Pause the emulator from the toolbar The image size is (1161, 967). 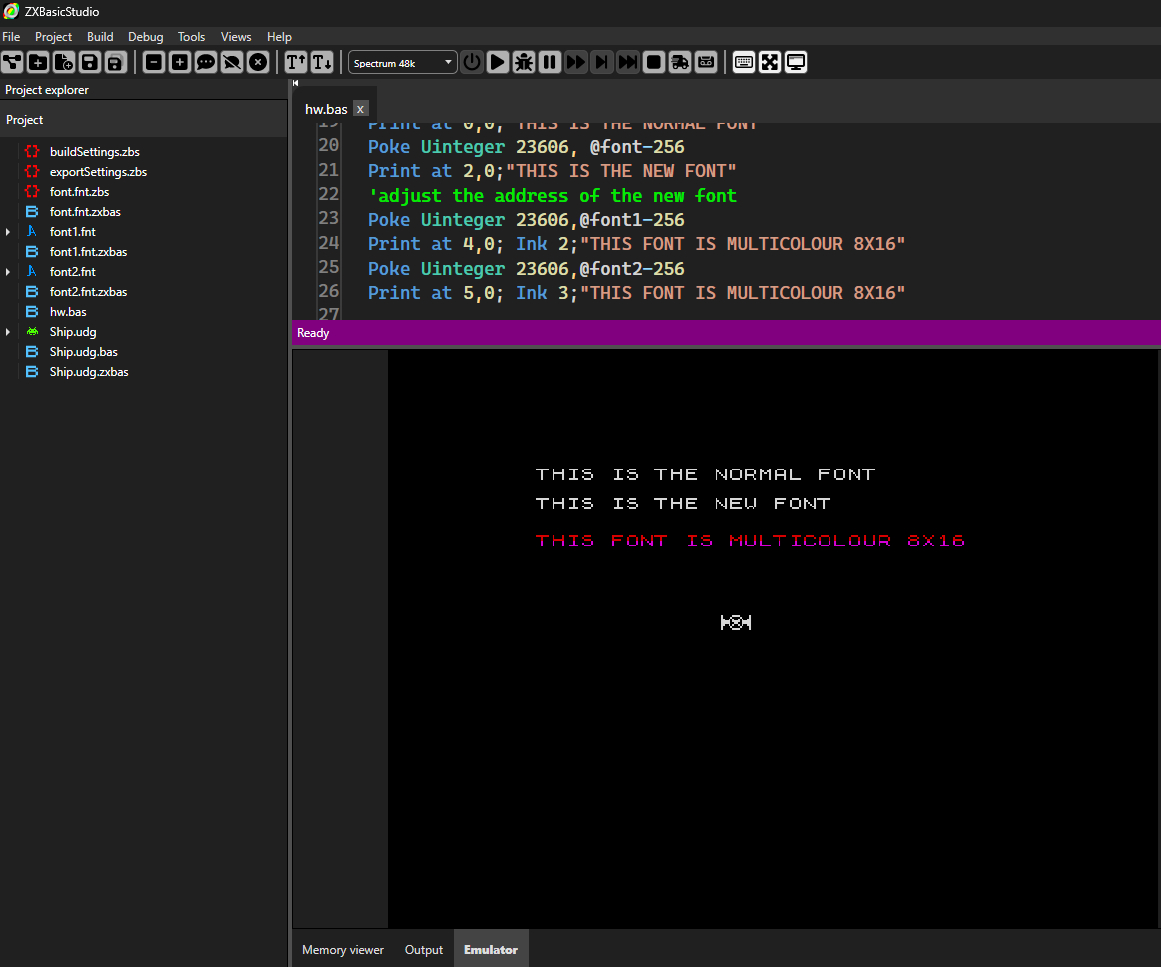click(x=550, y=62)
